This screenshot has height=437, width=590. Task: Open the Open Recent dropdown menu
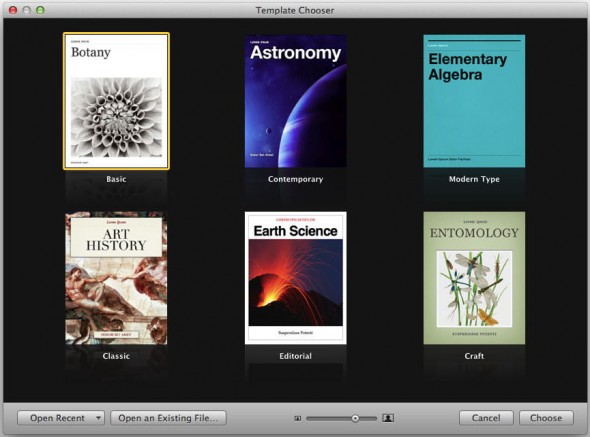[x=61, y=418]
